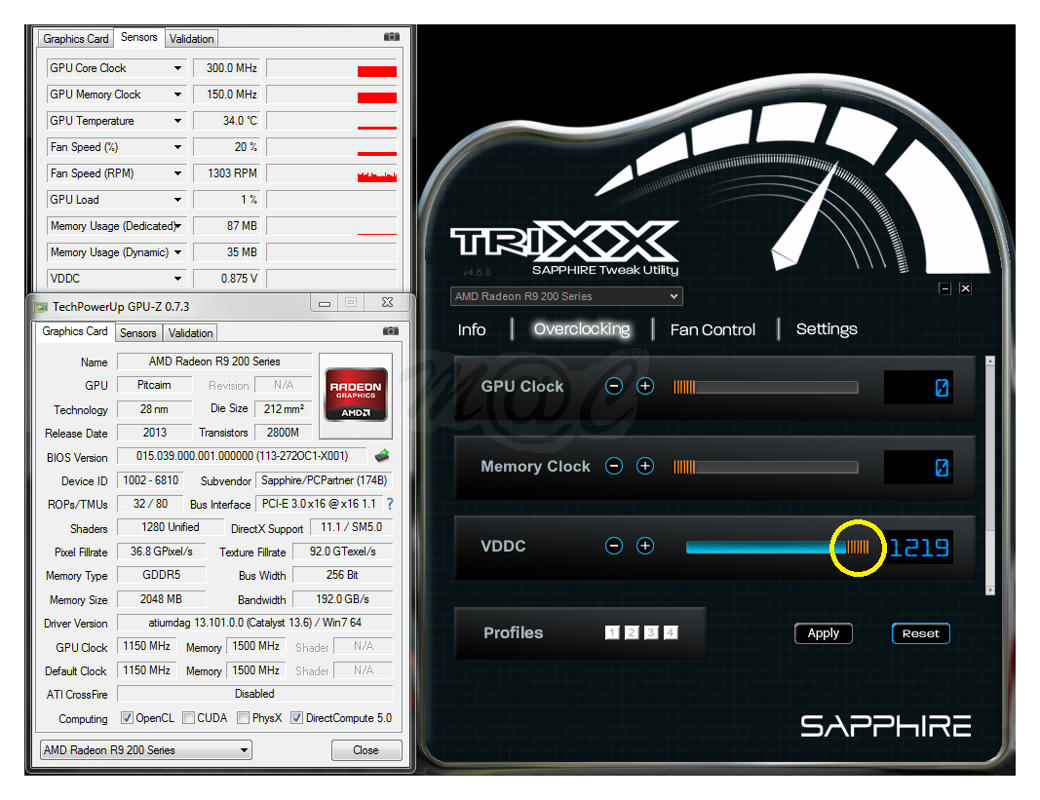
Task: Switch to the TRIXX Info tab
Action: 472,330
